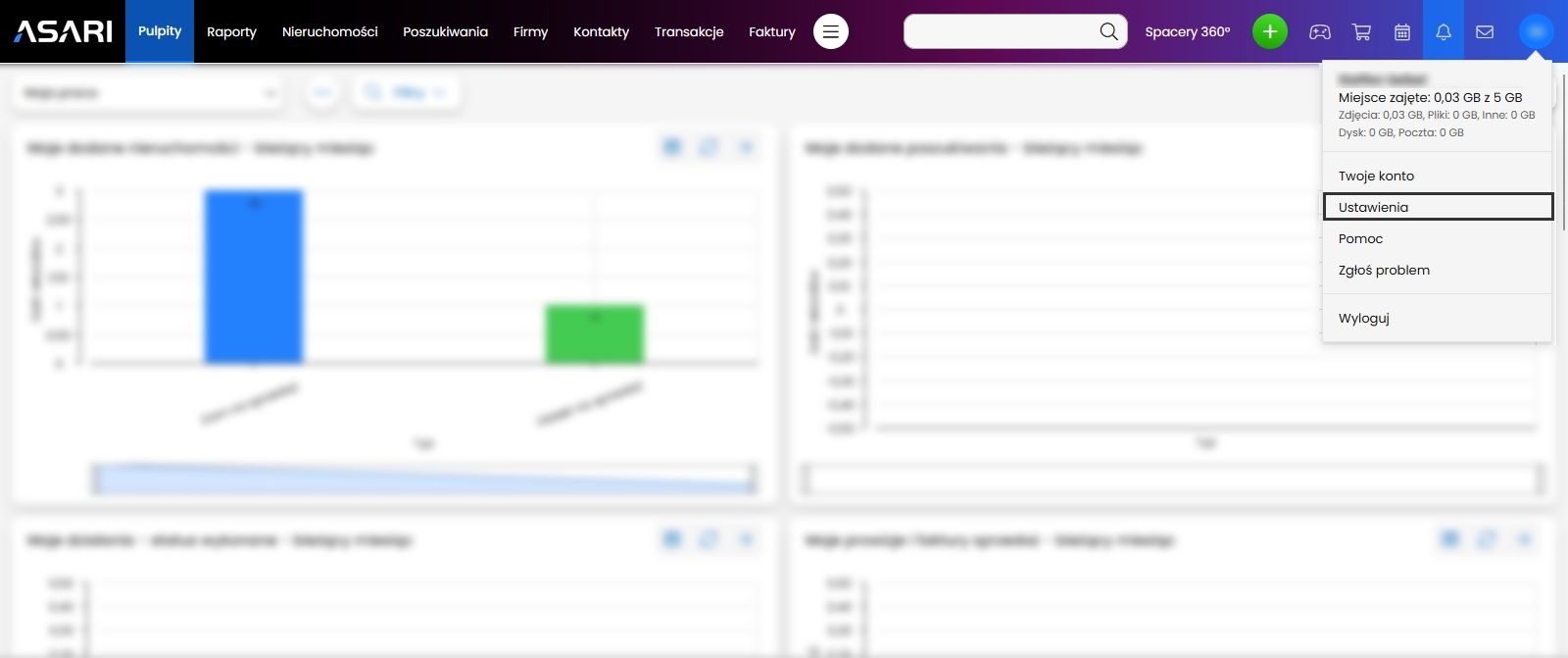
Task: Click into the top search field
Action: click(x=1000, y=31)
